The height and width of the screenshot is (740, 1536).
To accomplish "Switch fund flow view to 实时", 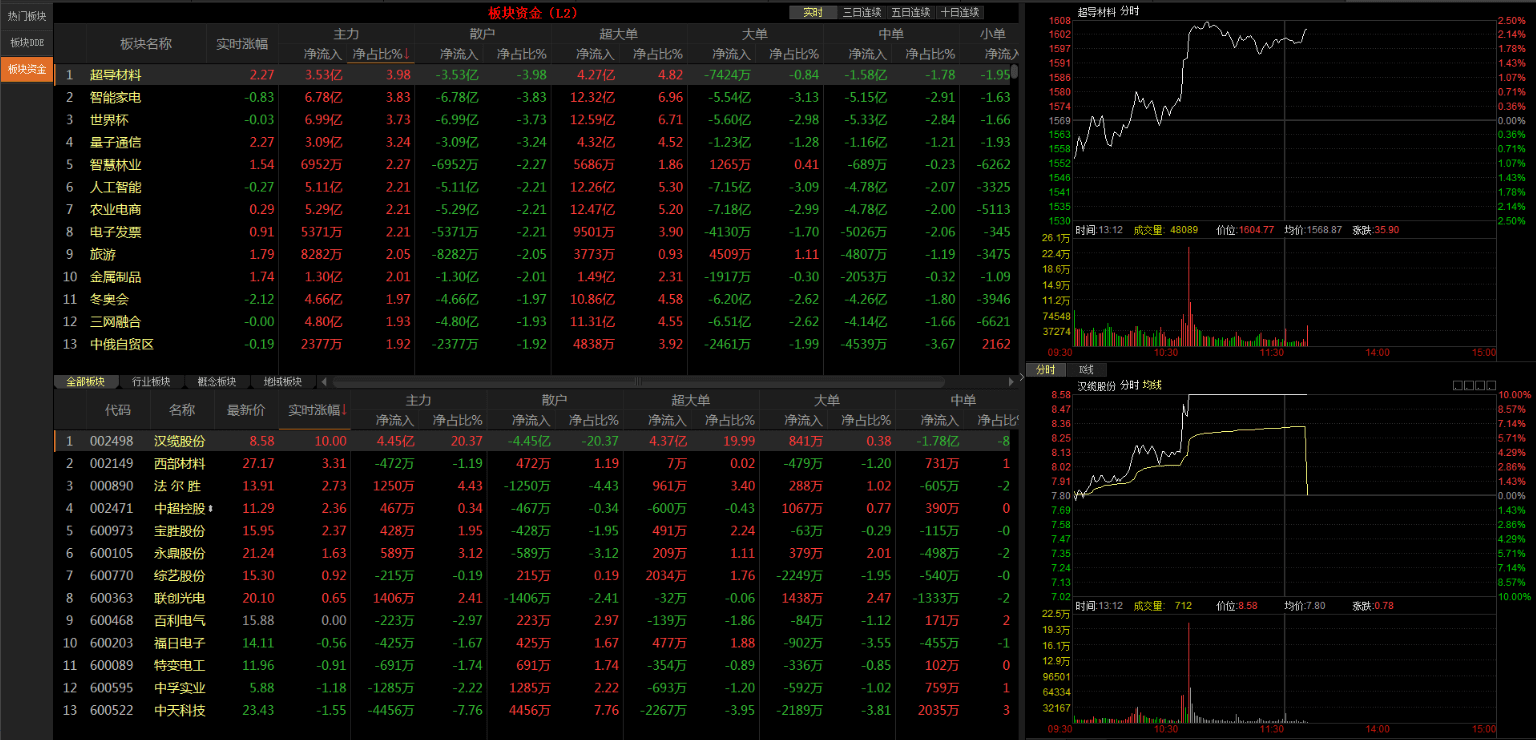I will tap(813, 12).
